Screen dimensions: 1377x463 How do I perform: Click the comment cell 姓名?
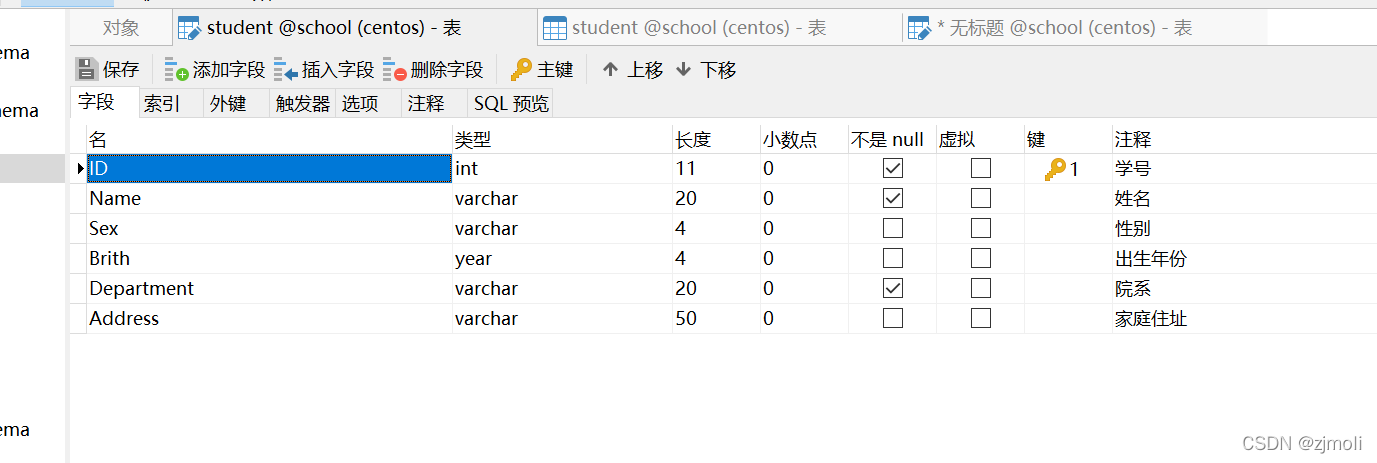click(x=1244, y=199)
